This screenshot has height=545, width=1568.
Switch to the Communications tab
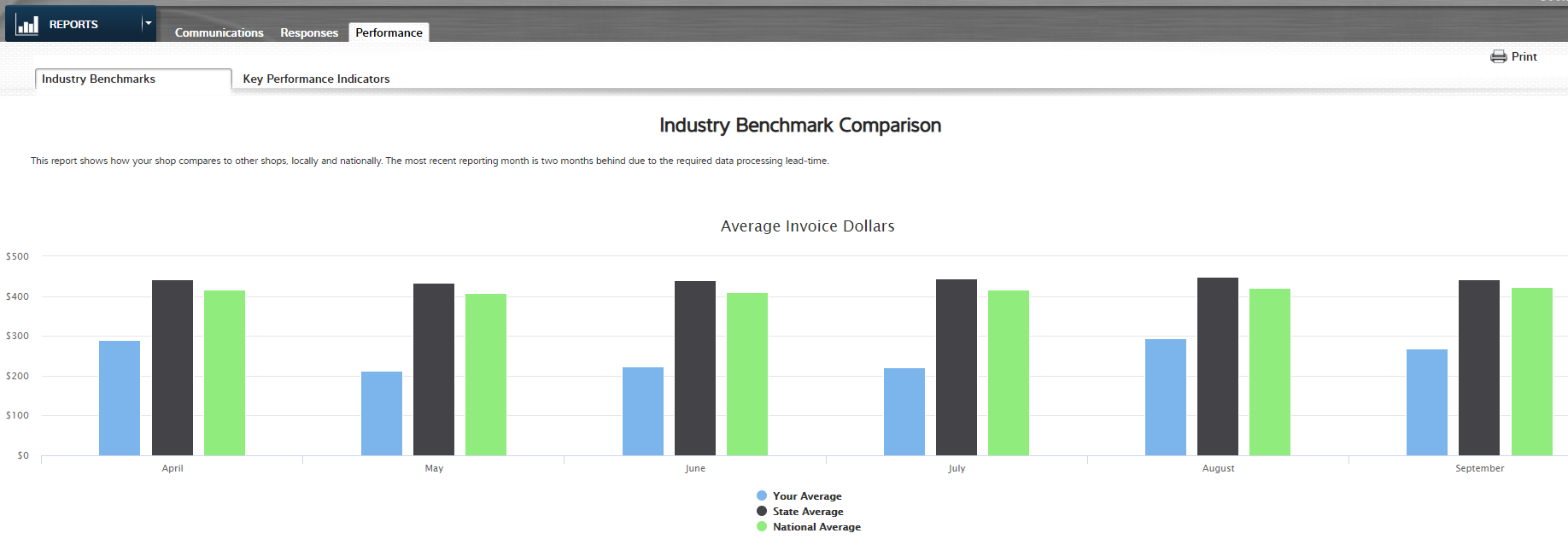pos(219,32)
